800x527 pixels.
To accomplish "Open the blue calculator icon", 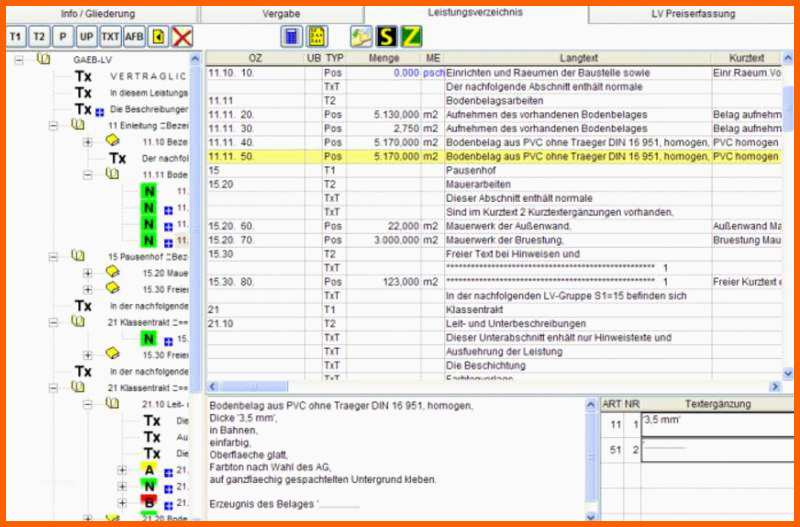I will point(292,37).
